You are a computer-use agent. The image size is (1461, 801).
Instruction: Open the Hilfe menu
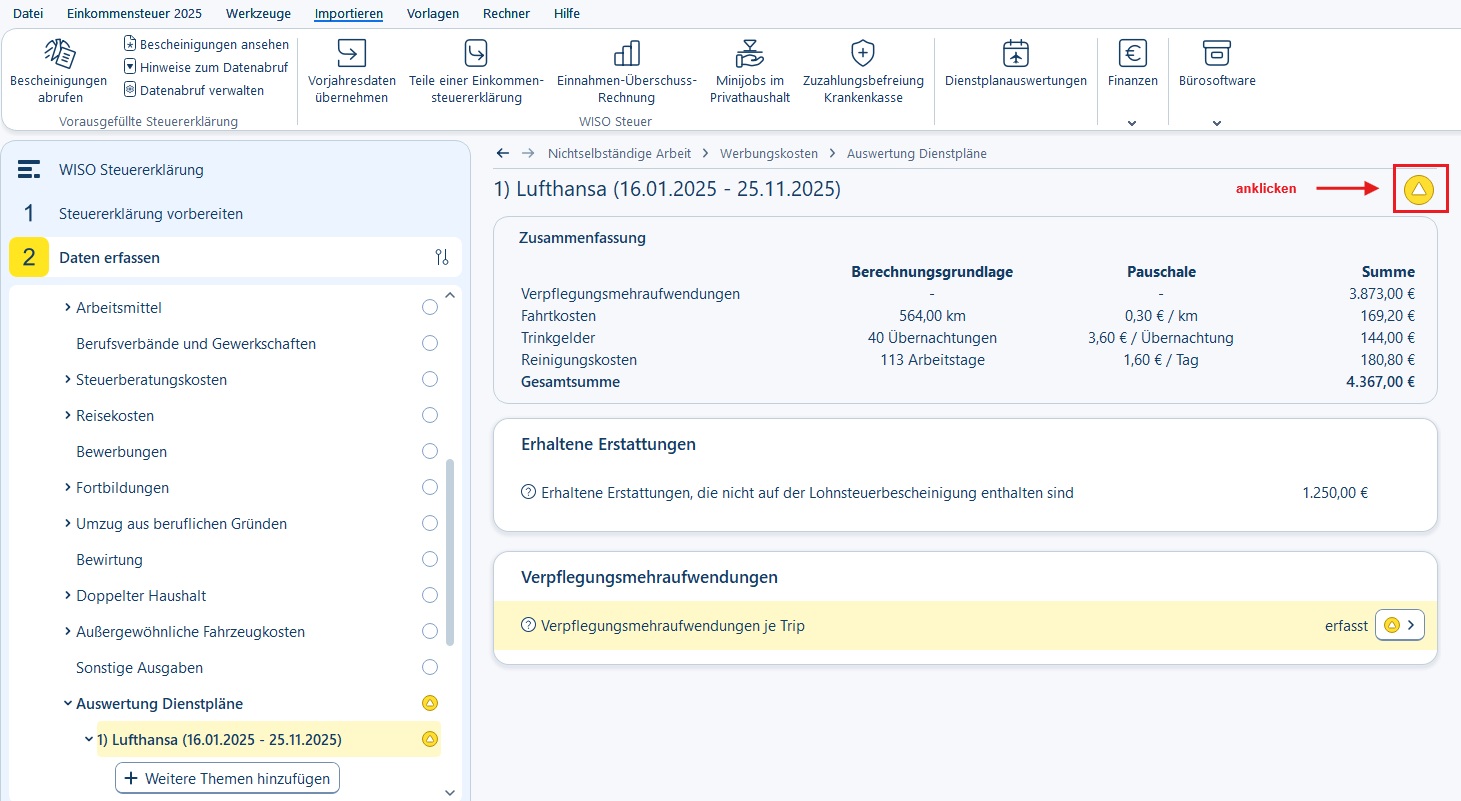click(567, 14)
